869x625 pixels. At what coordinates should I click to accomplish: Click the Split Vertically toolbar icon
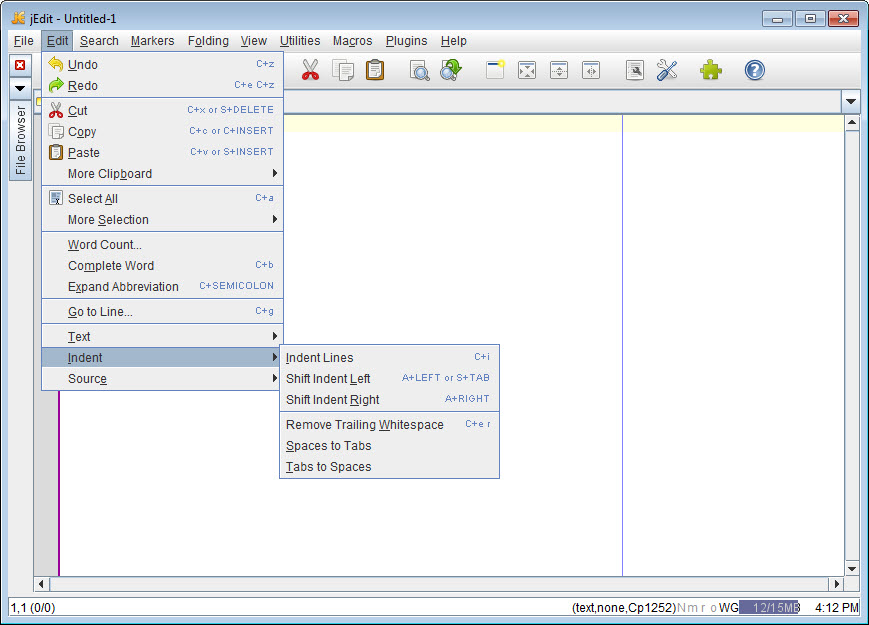coord(591,70)
